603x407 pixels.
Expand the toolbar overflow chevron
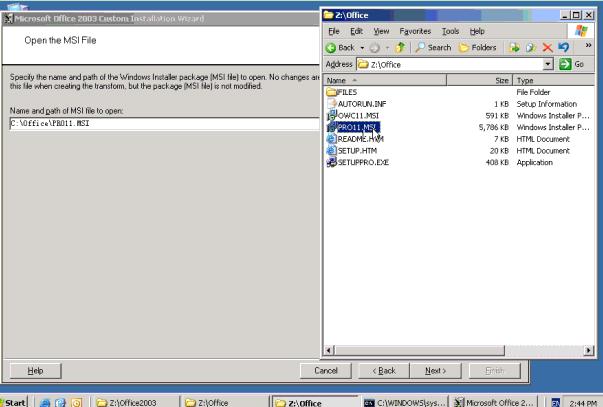588,45
